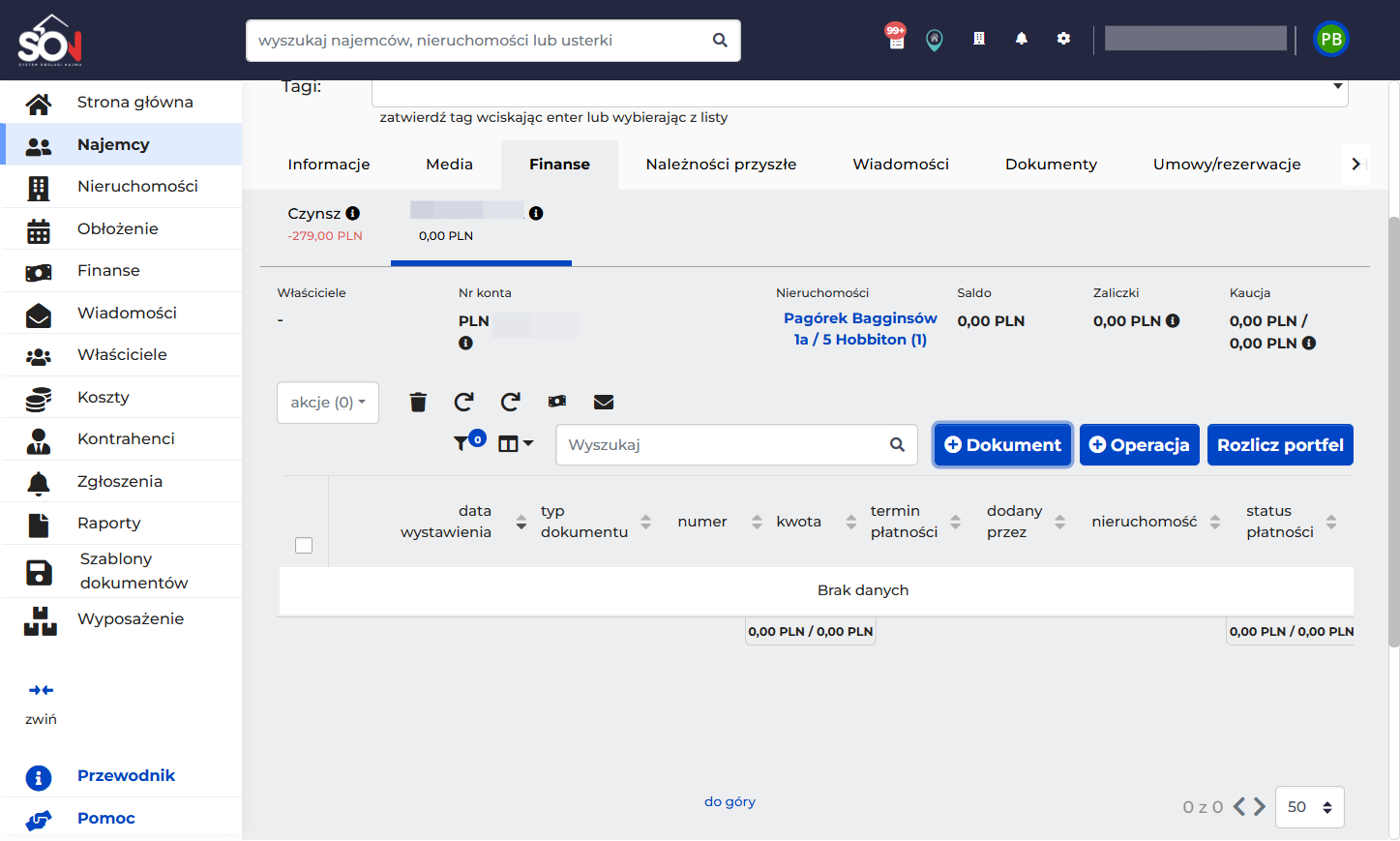Click the search magnifier icon in top bar

click(720, 41)
